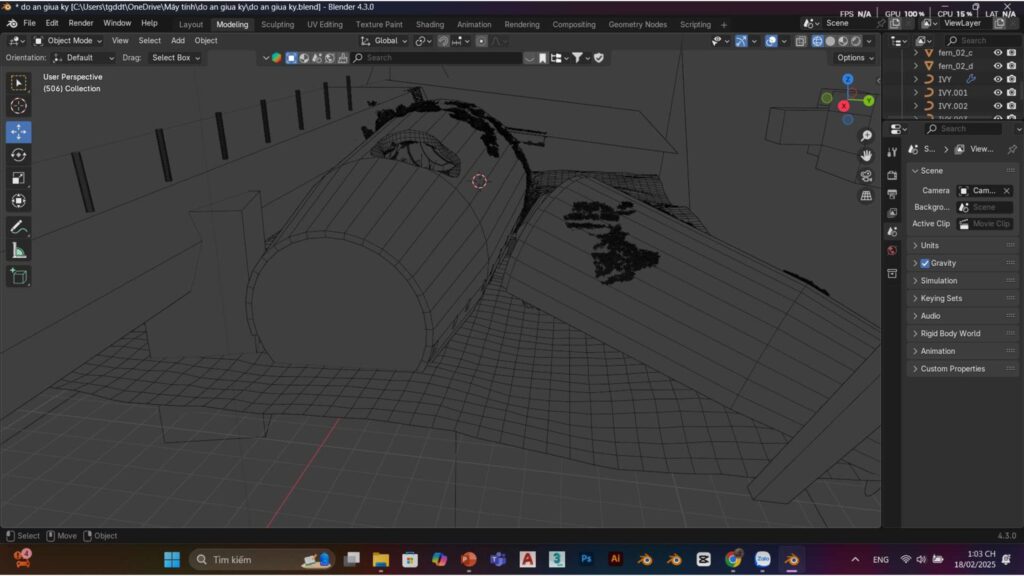This screenshot has width=1024, height=576.
Task: Select the Scale tool
Action: [x=19, y=178]
